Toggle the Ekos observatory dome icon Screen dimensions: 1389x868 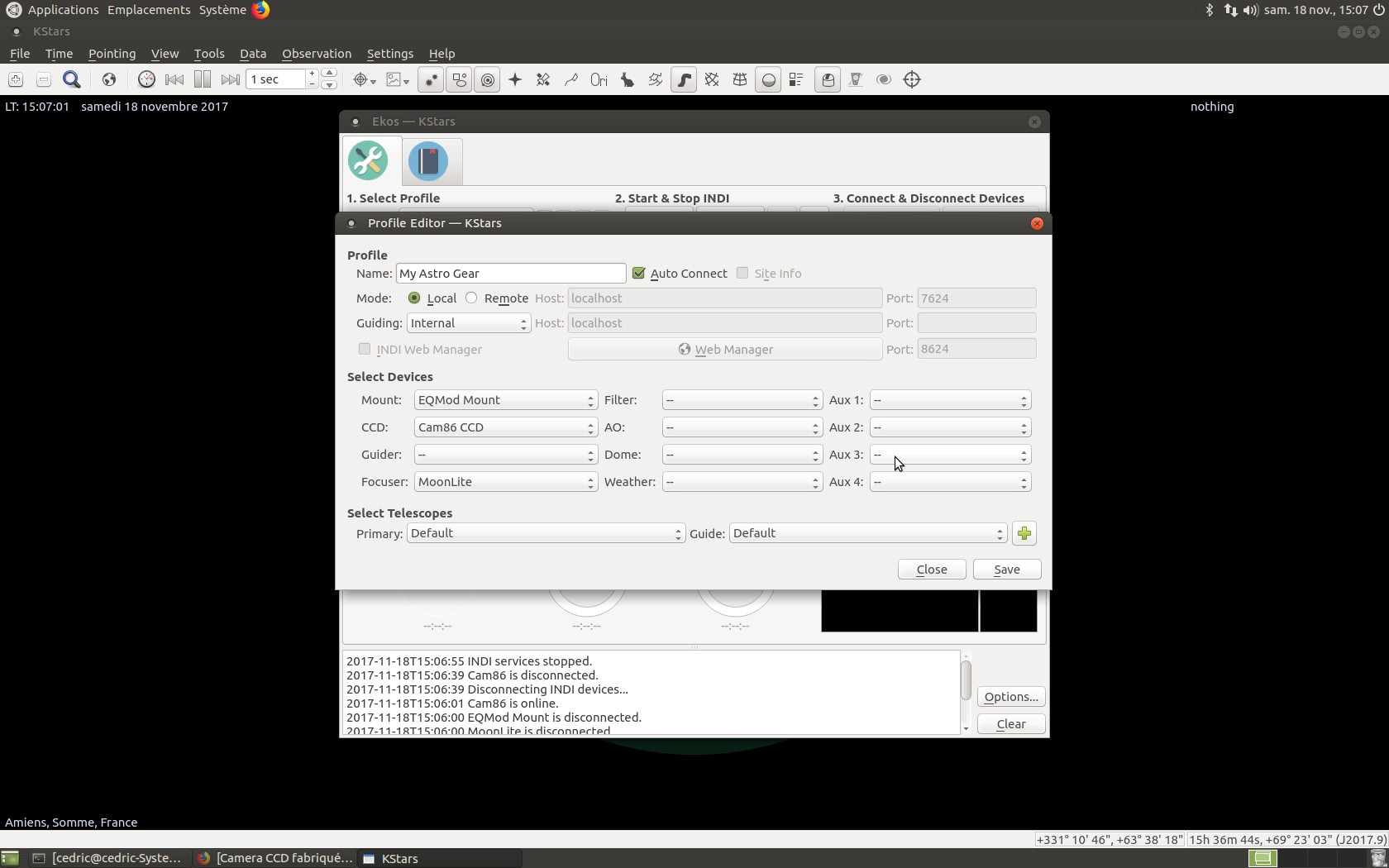click(828, 79)
